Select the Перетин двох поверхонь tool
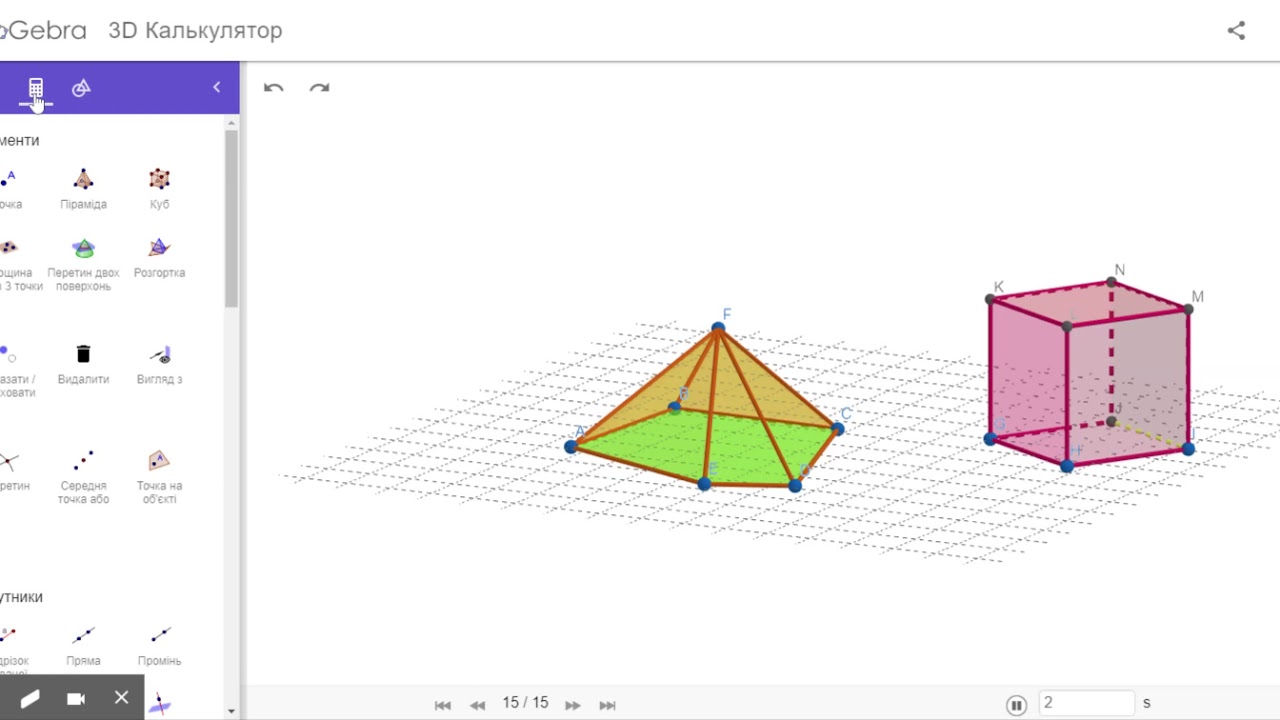This screenshot has width=1280, height=720. coord(83,263)
